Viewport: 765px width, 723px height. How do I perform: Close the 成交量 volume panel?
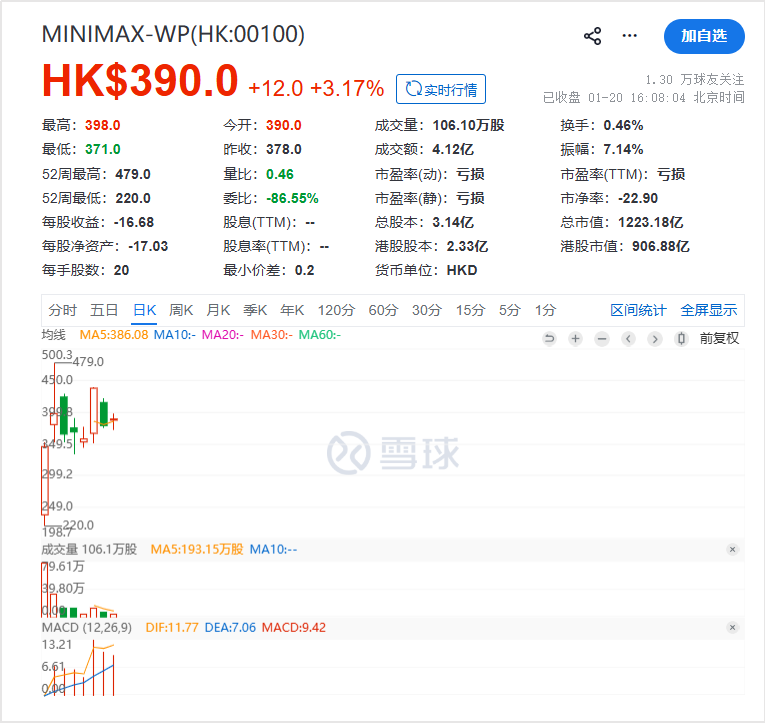(732, 549)
